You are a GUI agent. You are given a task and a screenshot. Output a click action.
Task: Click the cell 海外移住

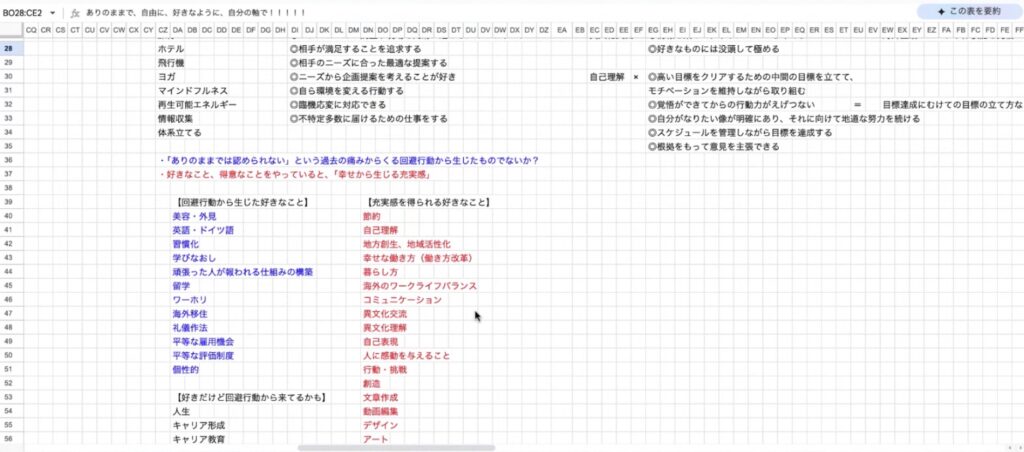[x=190, y=314]
